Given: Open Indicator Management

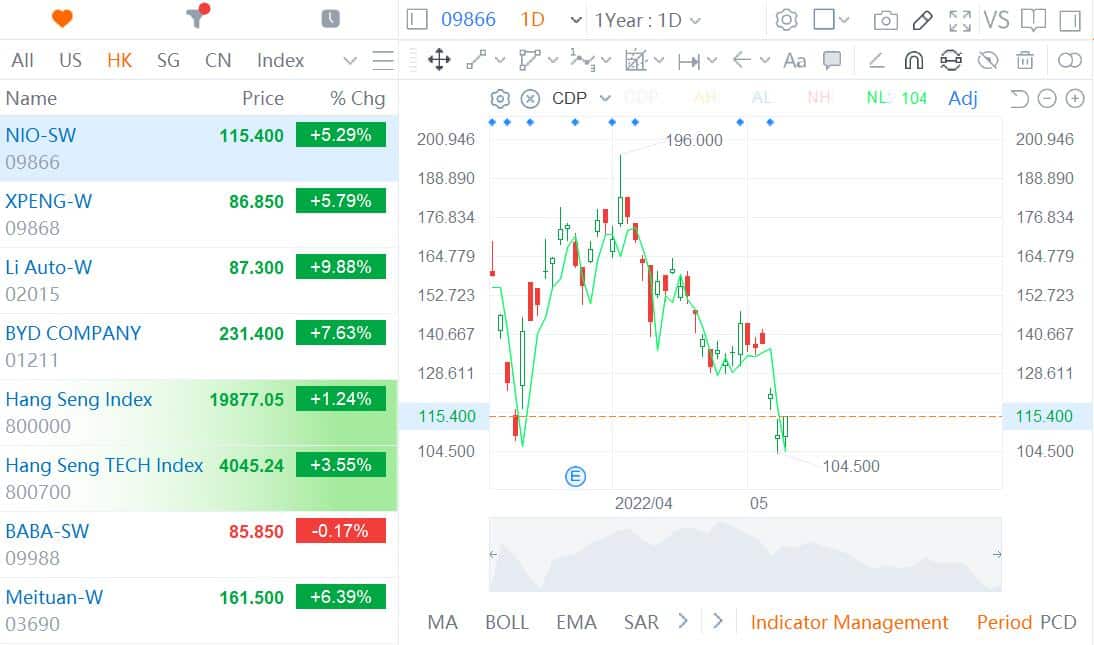Looking at the screenshot, I should click(849, 622).
